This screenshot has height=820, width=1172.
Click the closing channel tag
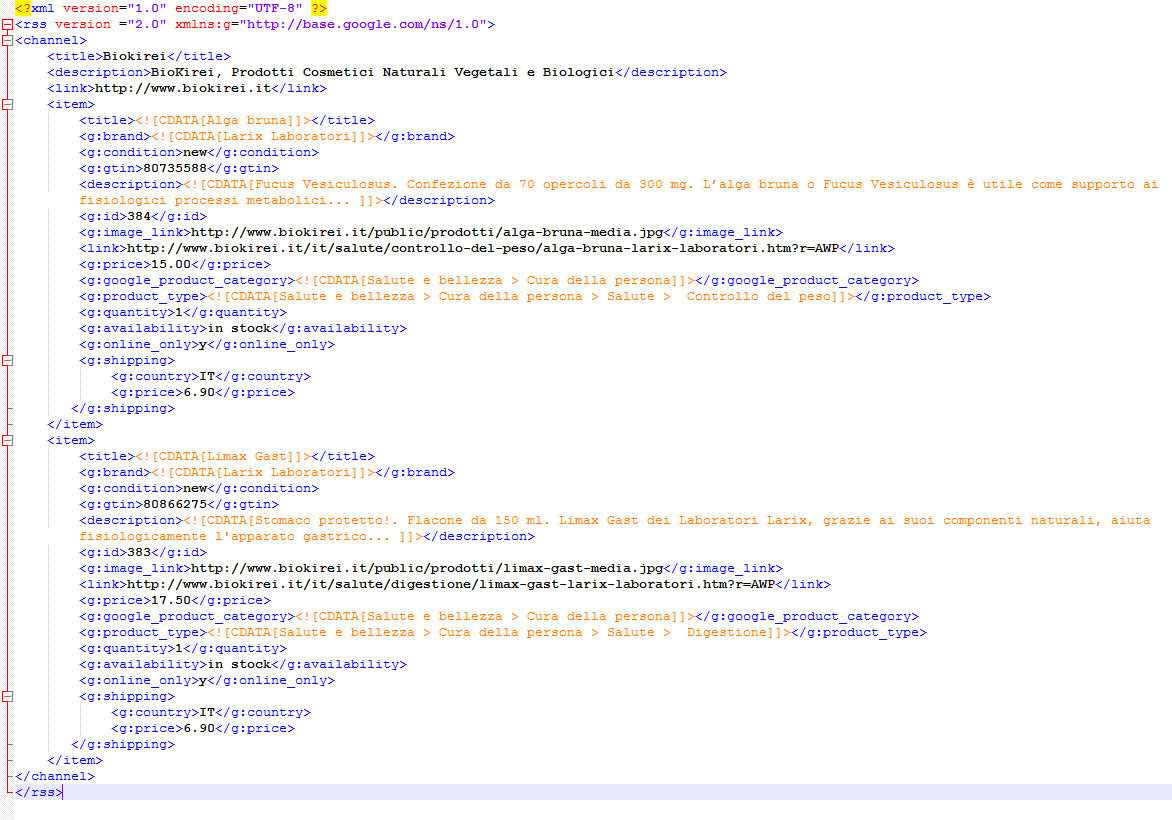pos(55,777)
